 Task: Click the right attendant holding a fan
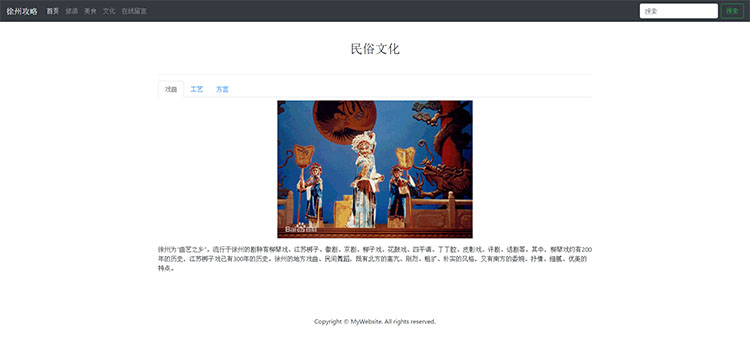(x=398, y=193)
